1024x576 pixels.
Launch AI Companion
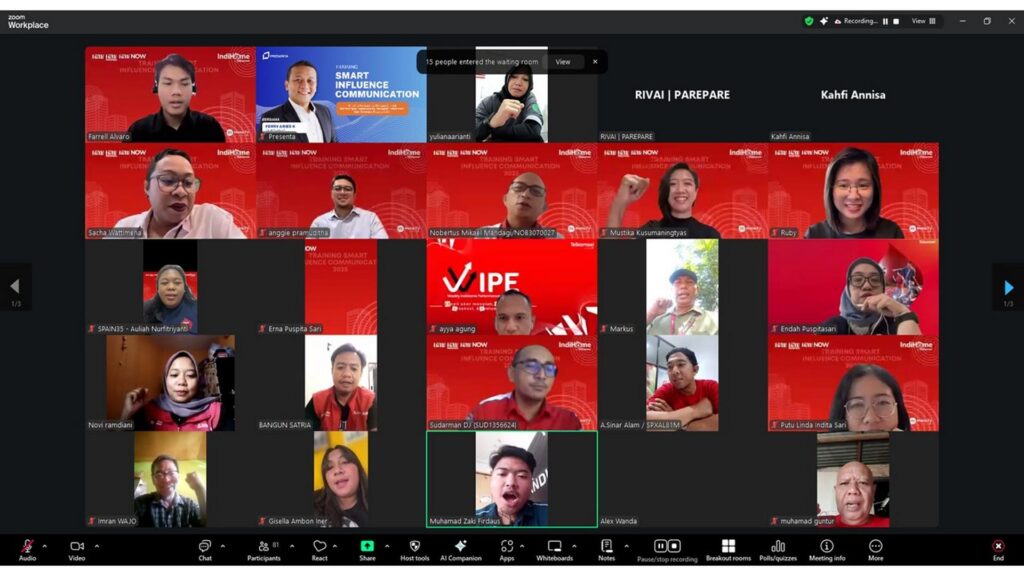pos(460,549)
